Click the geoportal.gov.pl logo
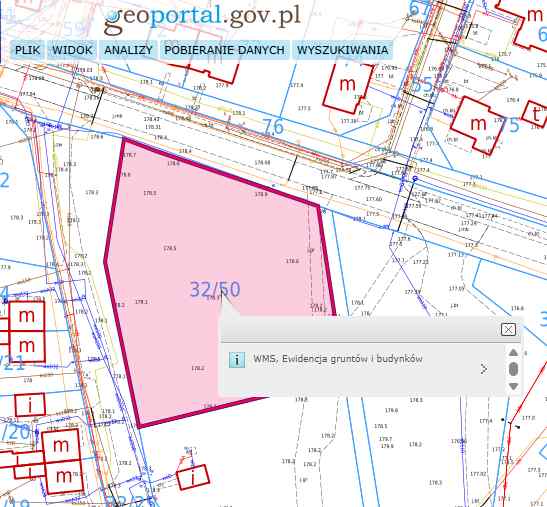547x507 pixels. click(202, 17)
